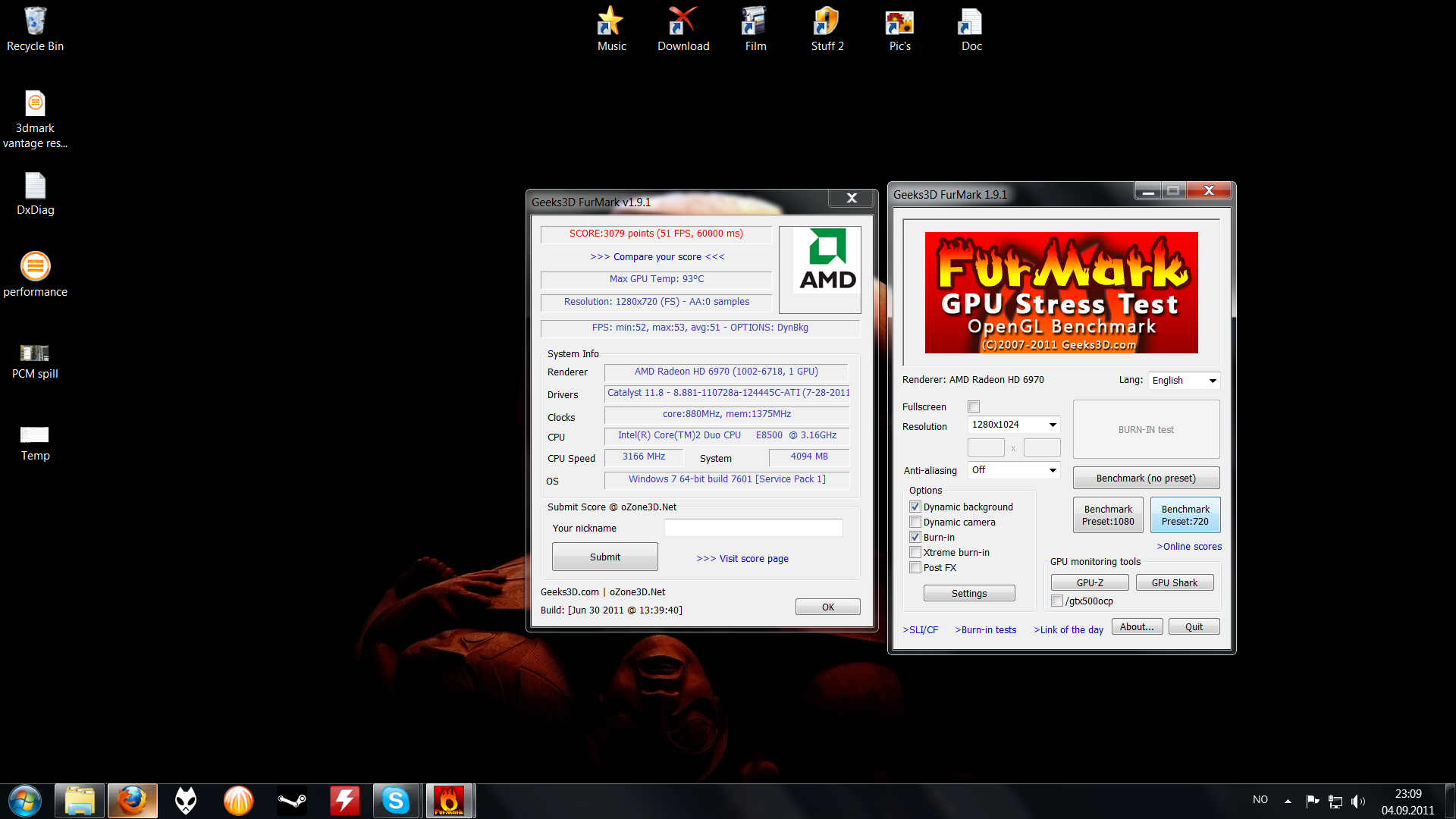The width and height of the screenshot is (1456, 819).
Task: Click the custom resolution width field
Action: click(x=986, y=447)
